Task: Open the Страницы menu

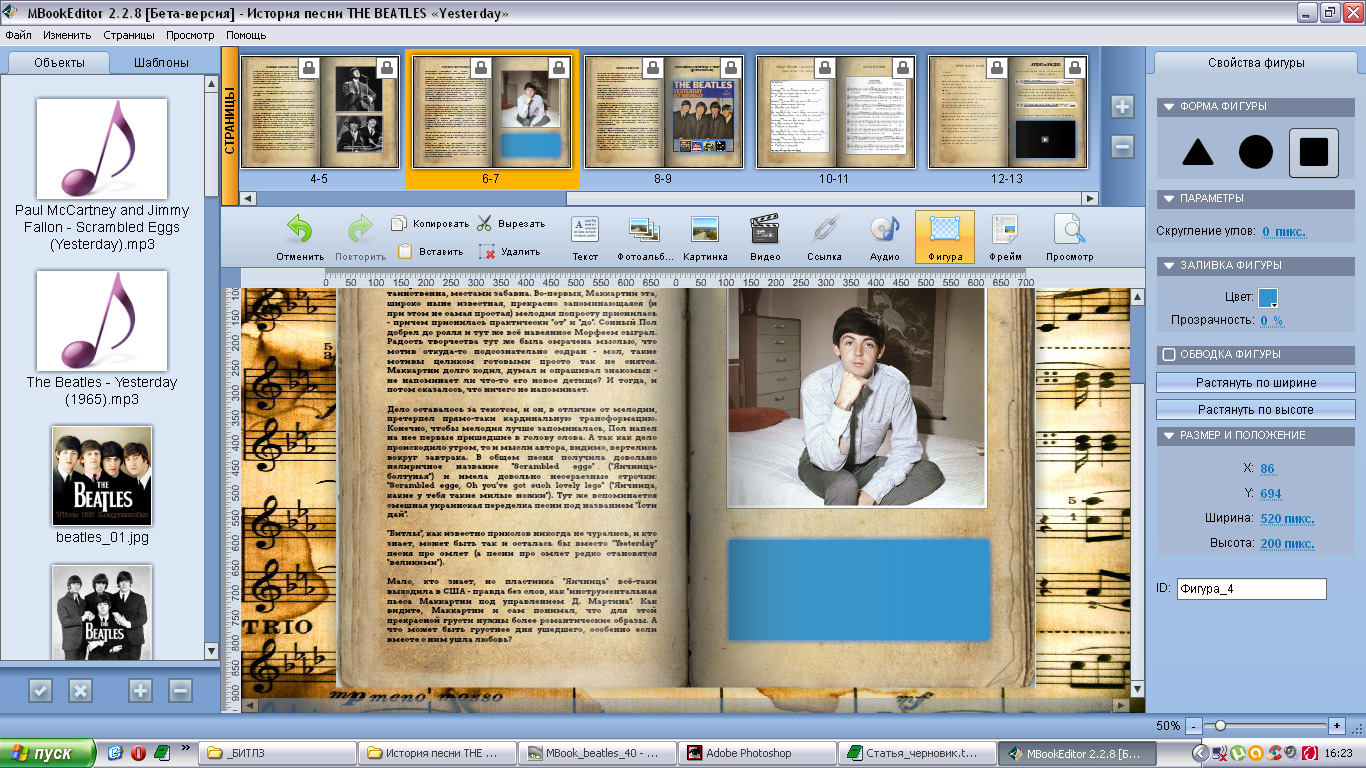Action: (x=129, y=35)
